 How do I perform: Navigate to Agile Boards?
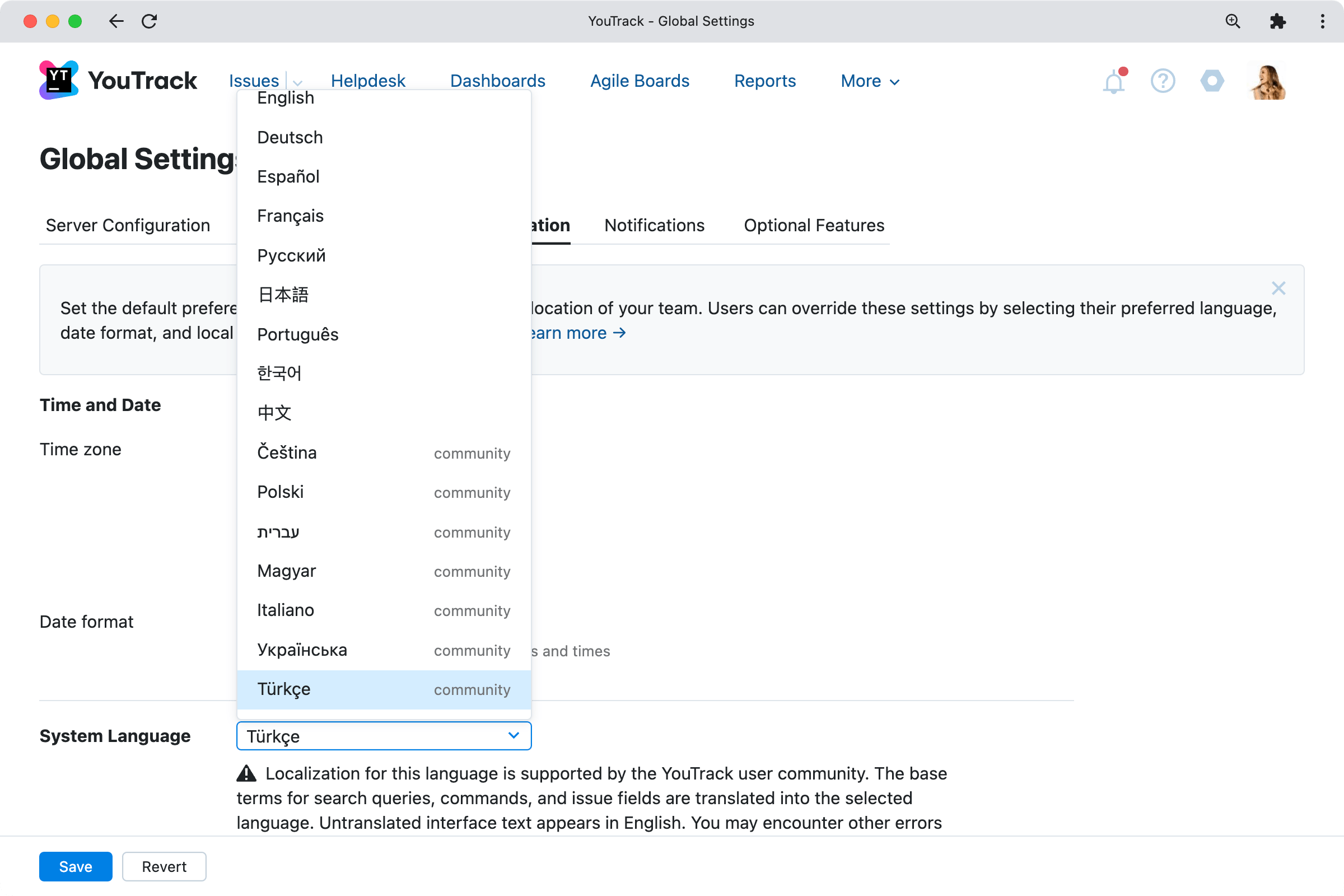[640, 81]
